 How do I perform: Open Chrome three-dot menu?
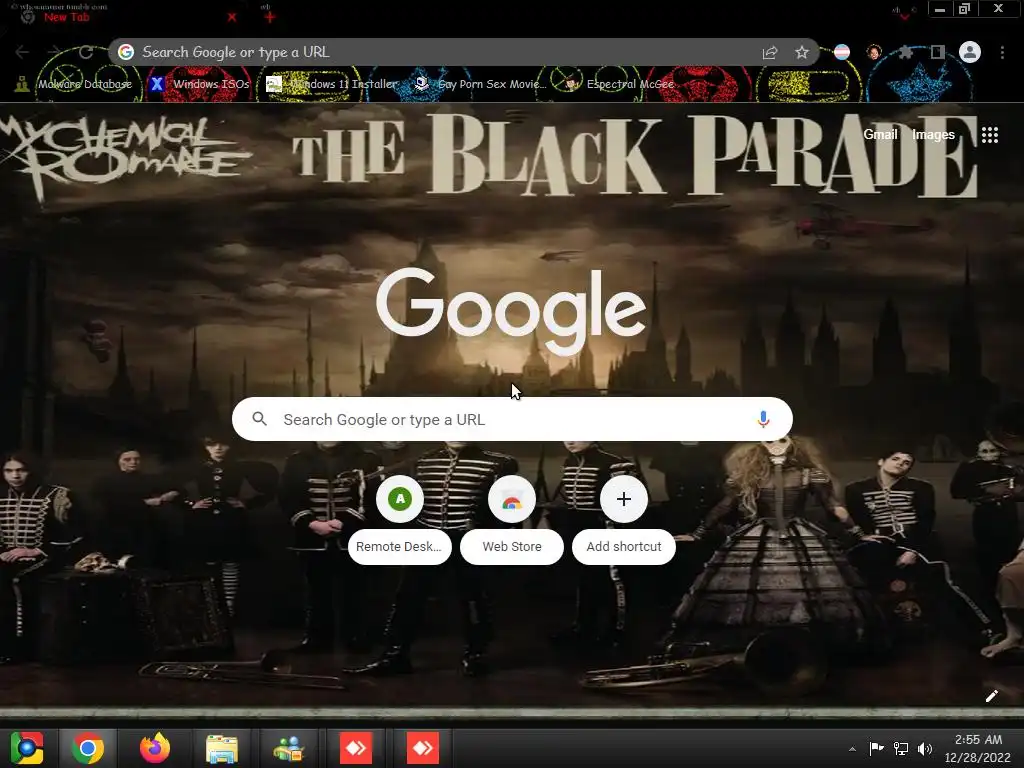(1002, 52)
